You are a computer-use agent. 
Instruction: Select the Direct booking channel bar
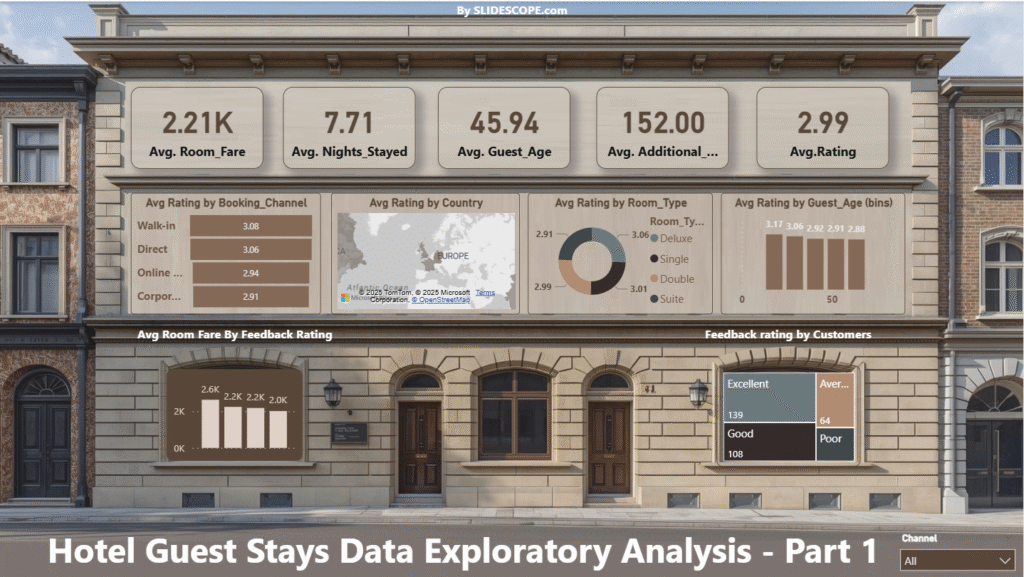coord(251,249)
